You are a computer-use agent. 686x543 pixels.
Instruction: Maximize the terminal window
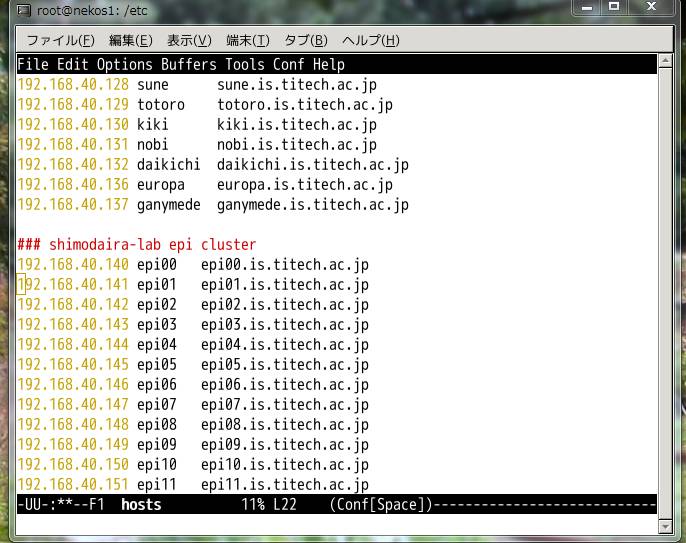[614, 9]
